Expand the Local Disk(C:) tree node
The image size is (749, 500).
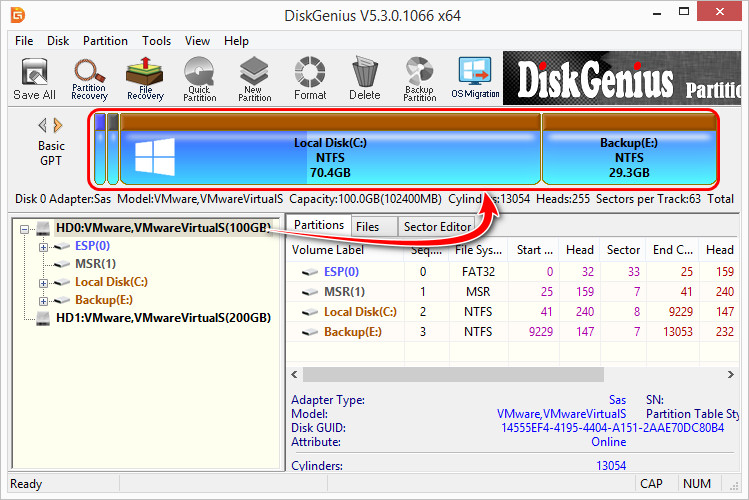tap(43, 284)
